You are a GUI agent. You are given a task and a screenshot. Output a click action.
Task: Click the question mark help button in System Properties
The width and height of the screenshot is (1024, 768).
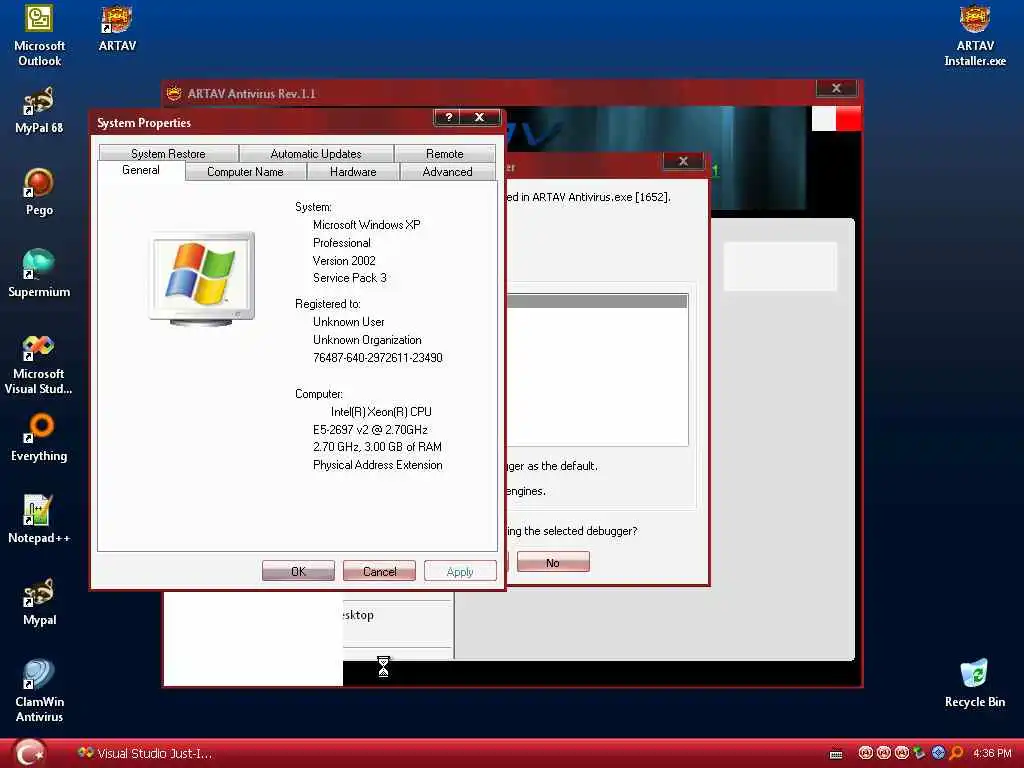[448, 118]
